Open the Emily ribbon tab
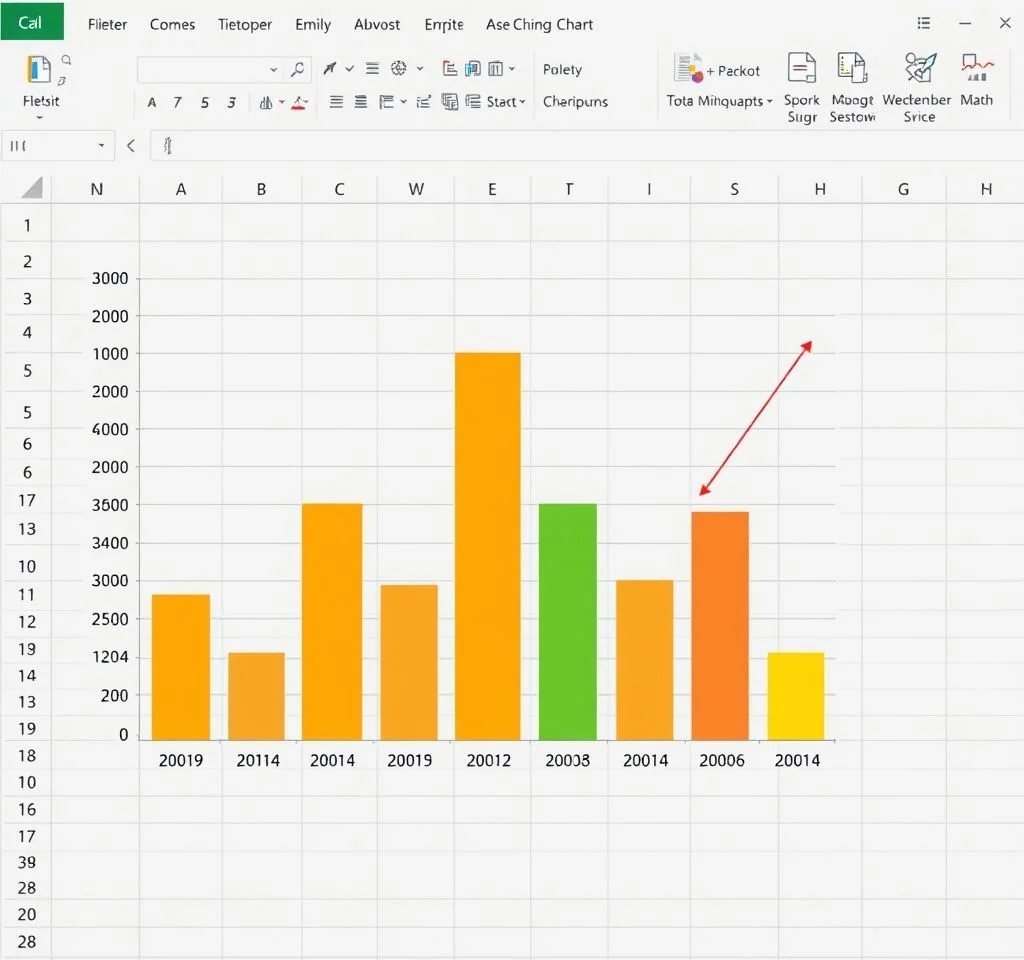Viewport: 1024px width, 960px height. coord(313,24)
